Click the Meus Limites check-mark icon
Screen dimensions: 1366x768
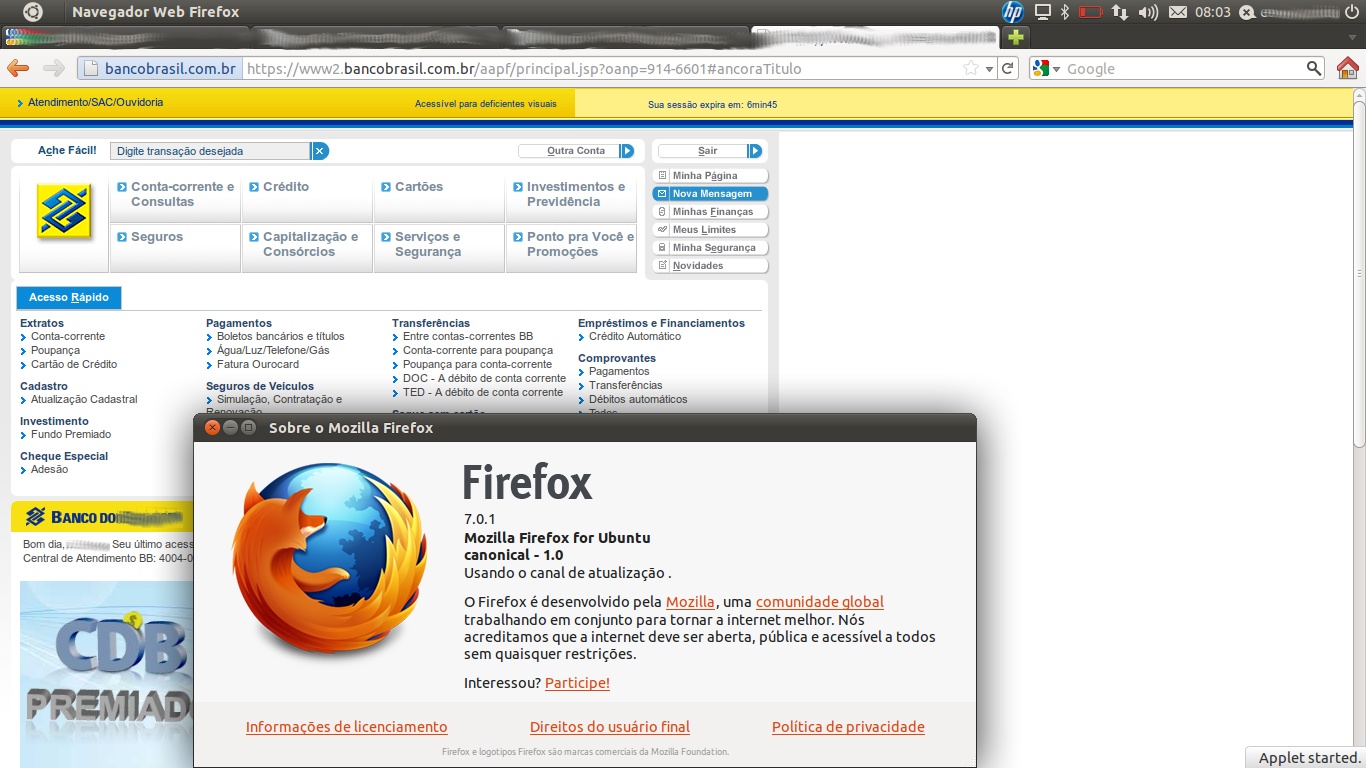661,229
